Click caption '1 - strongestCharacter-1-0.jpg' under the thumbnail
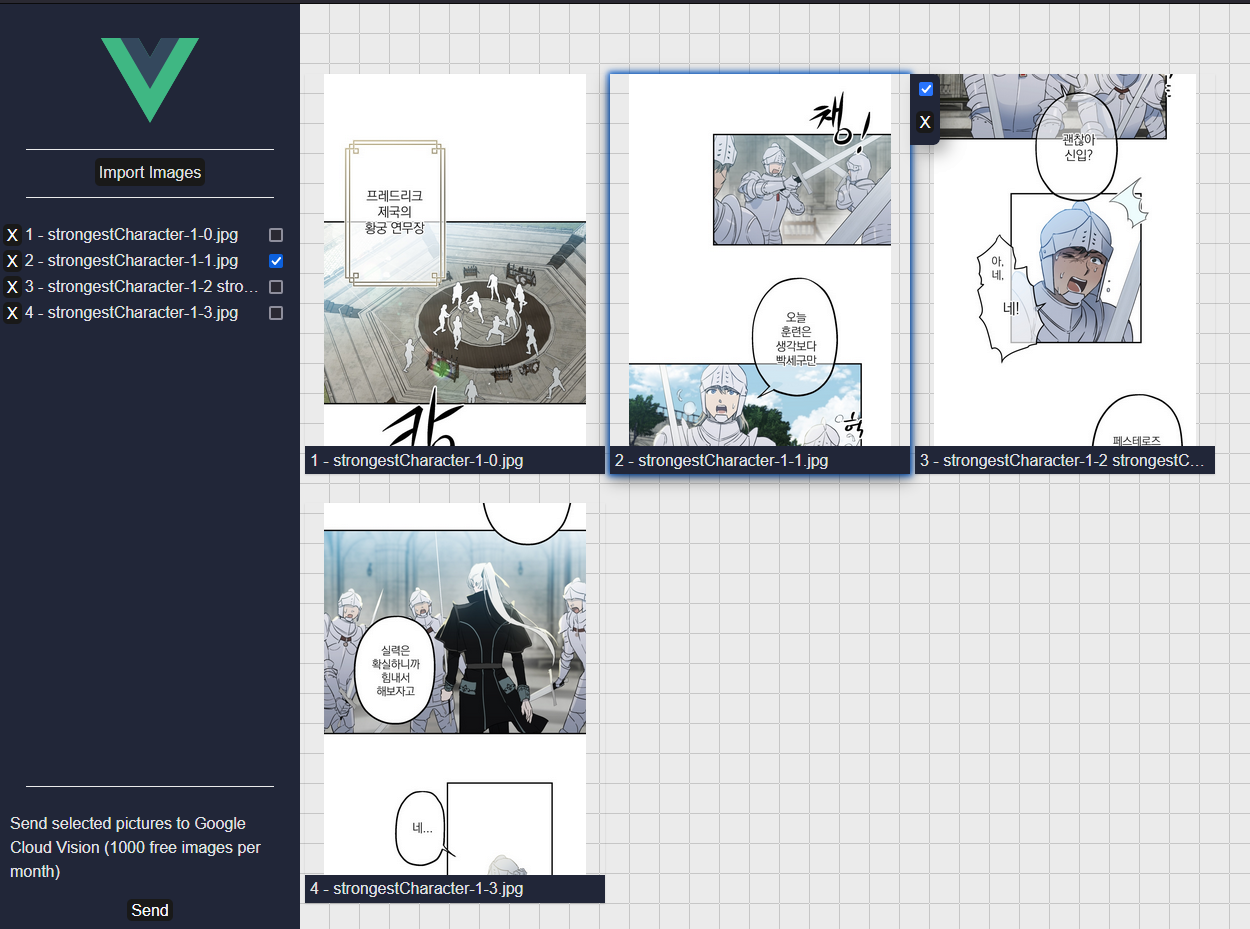Screen dimensions: 1250x929 pos(455,460)
